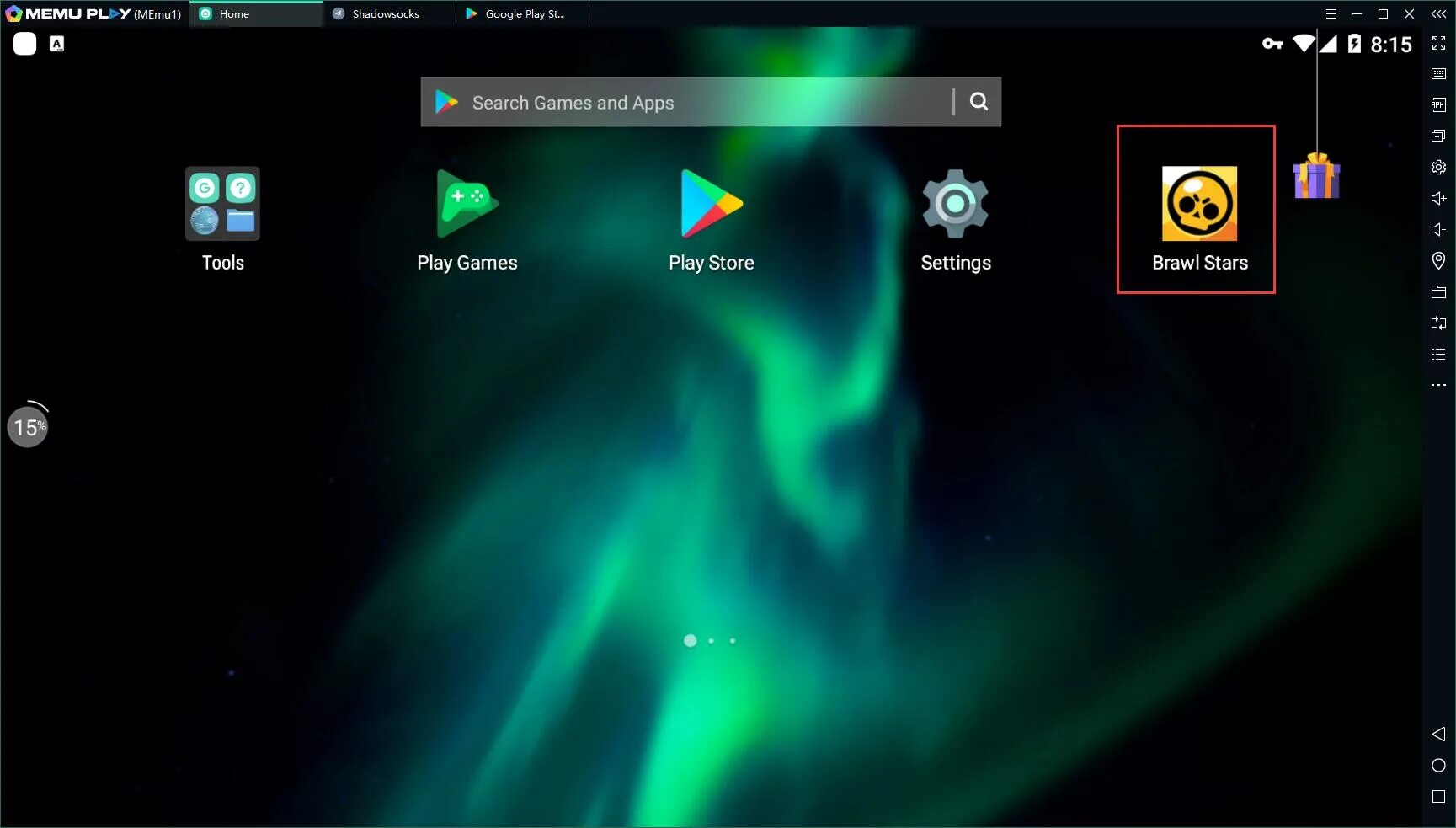This screenshot has width=1456, height=828.
Task: Increase the volume
Action: tap(1438, 198)
